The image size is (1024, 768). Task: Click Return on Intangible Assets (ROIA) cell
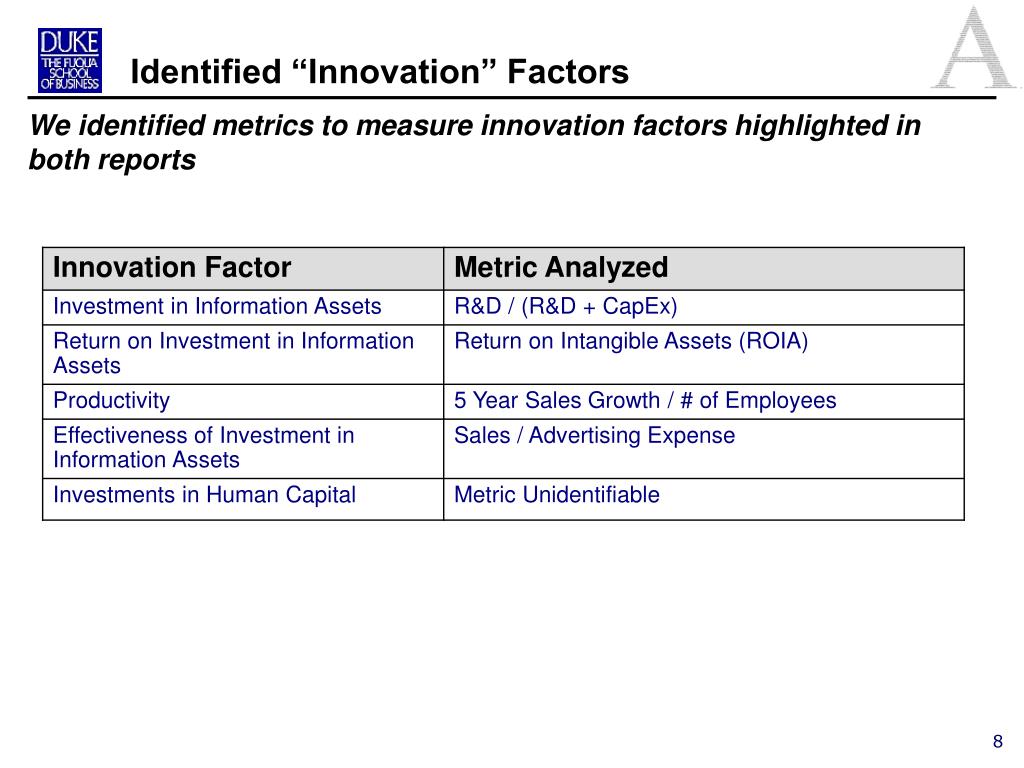click(704, 354)
